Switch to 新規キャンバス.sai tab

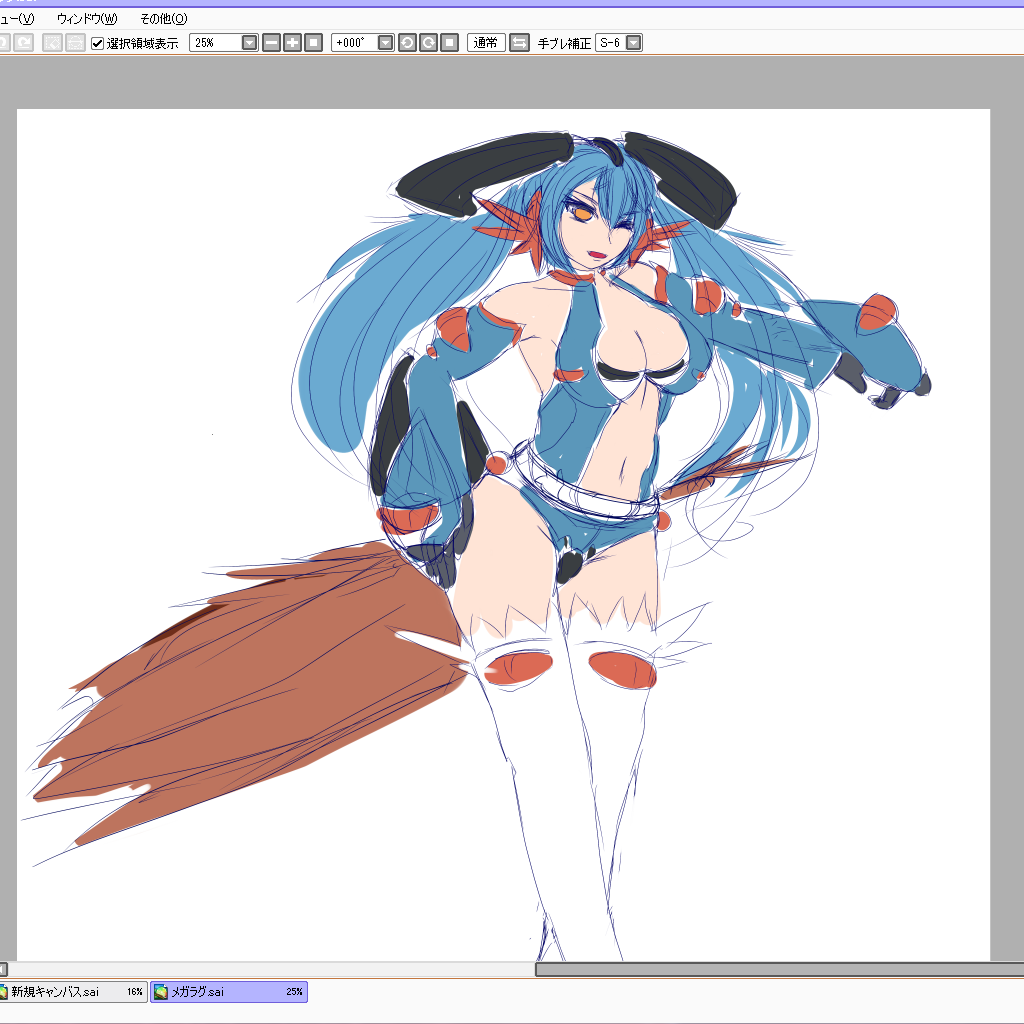(x=73, y=991)
